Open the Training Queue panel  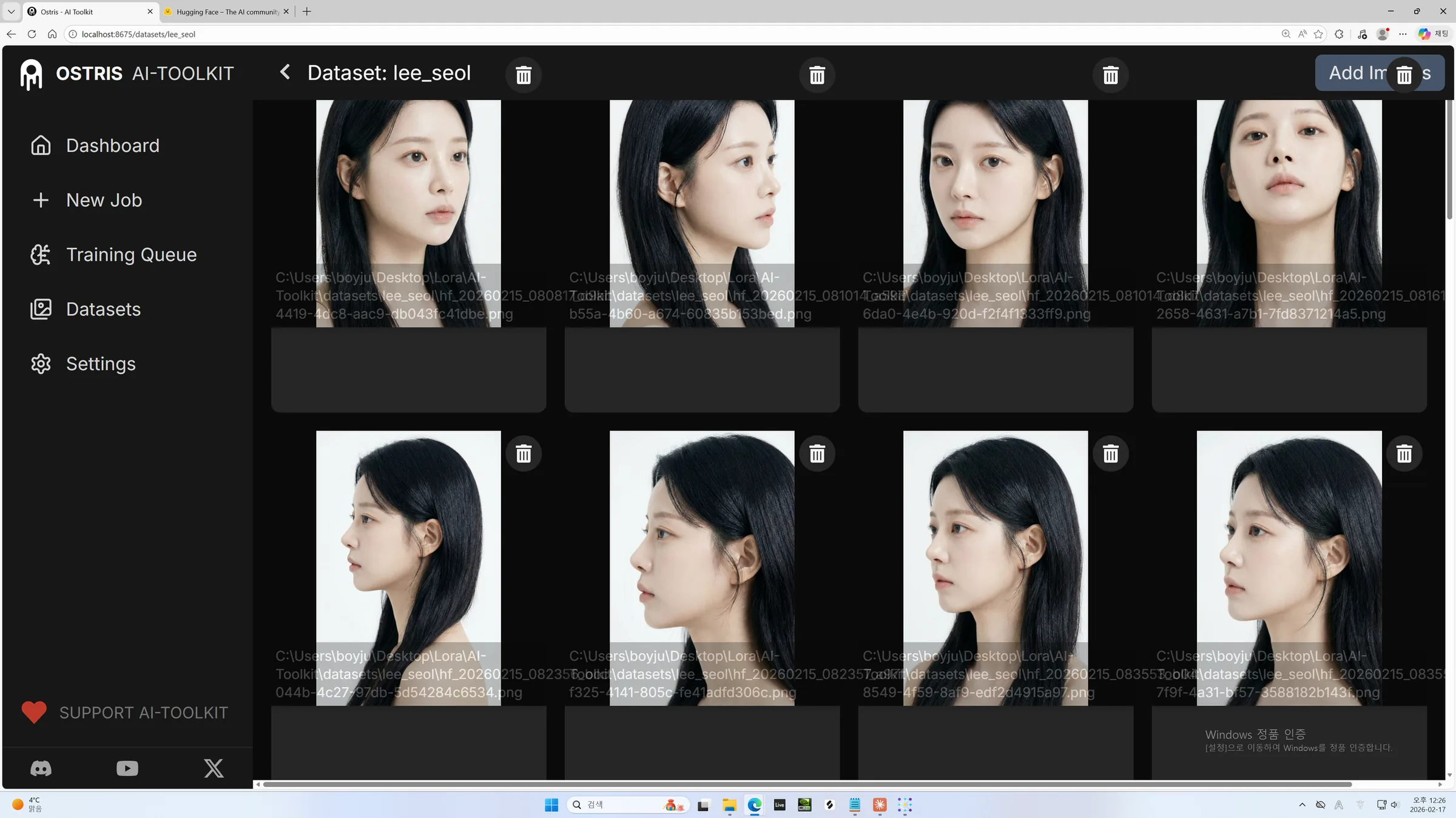click(x=130, y=254)
